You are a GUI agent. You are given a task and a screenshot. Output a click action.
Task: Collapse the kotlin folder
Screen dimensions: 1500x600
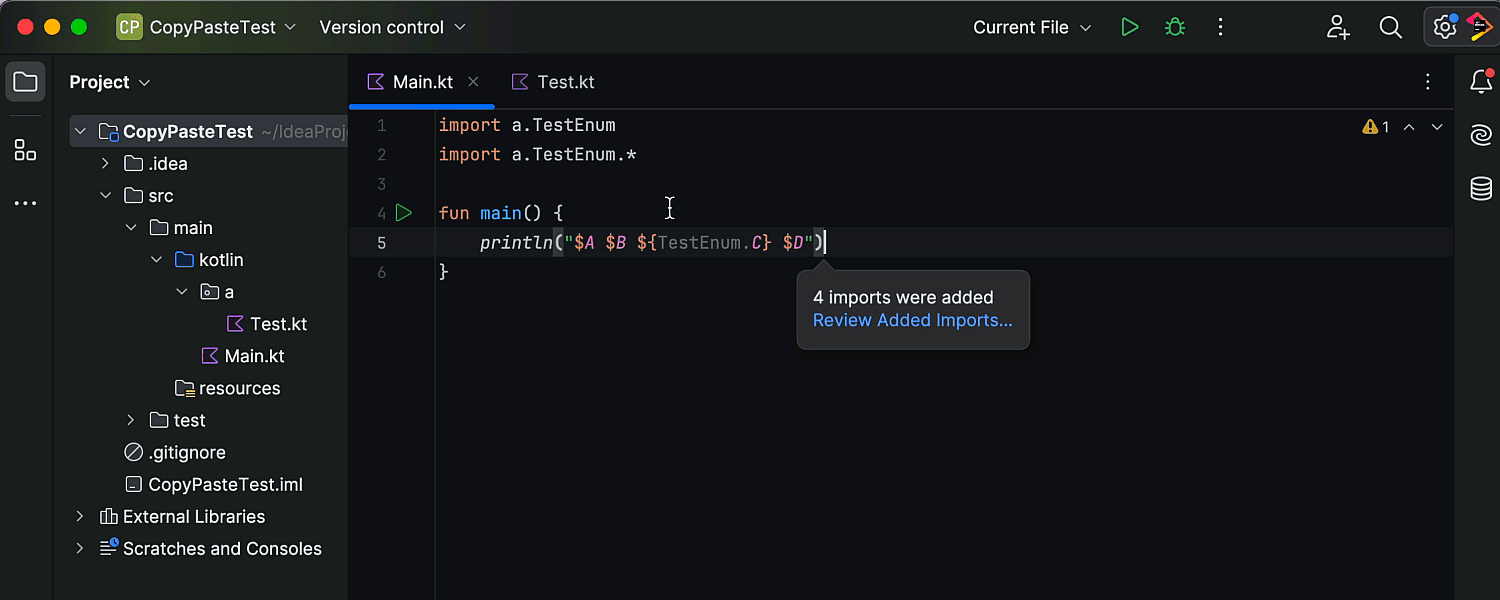click(x=156, y=260)
